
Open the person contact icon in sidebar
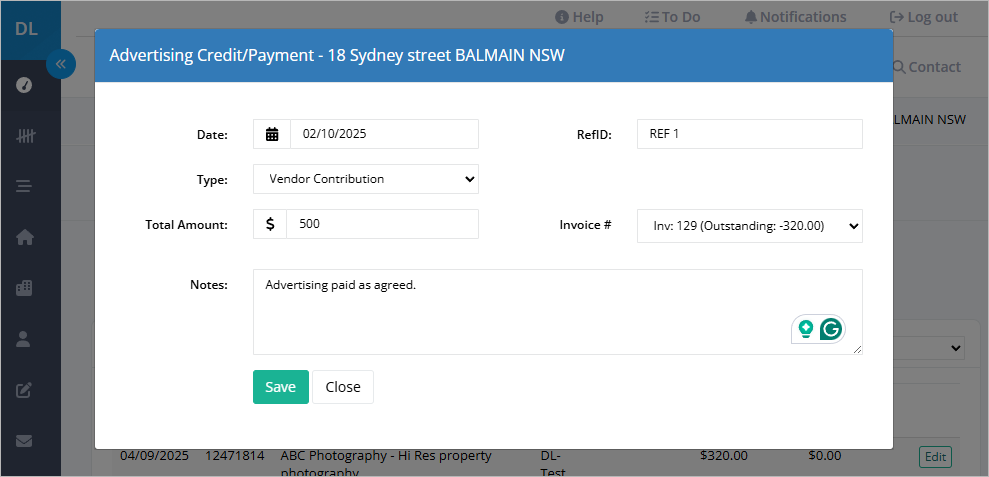[x=23, y=339]
